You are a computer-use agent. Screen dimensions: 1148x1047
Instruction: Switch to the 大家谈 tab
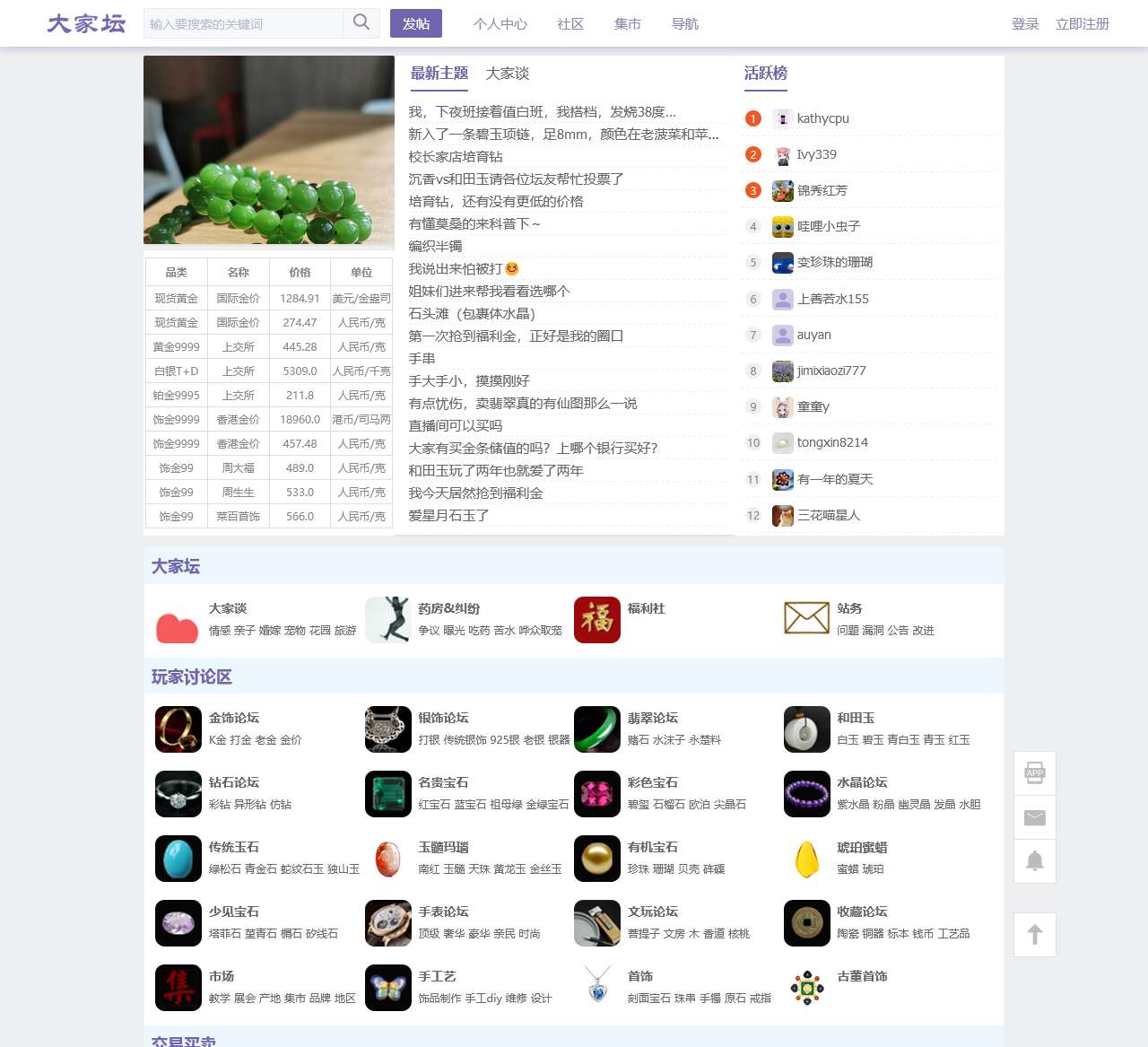(508, 74)
